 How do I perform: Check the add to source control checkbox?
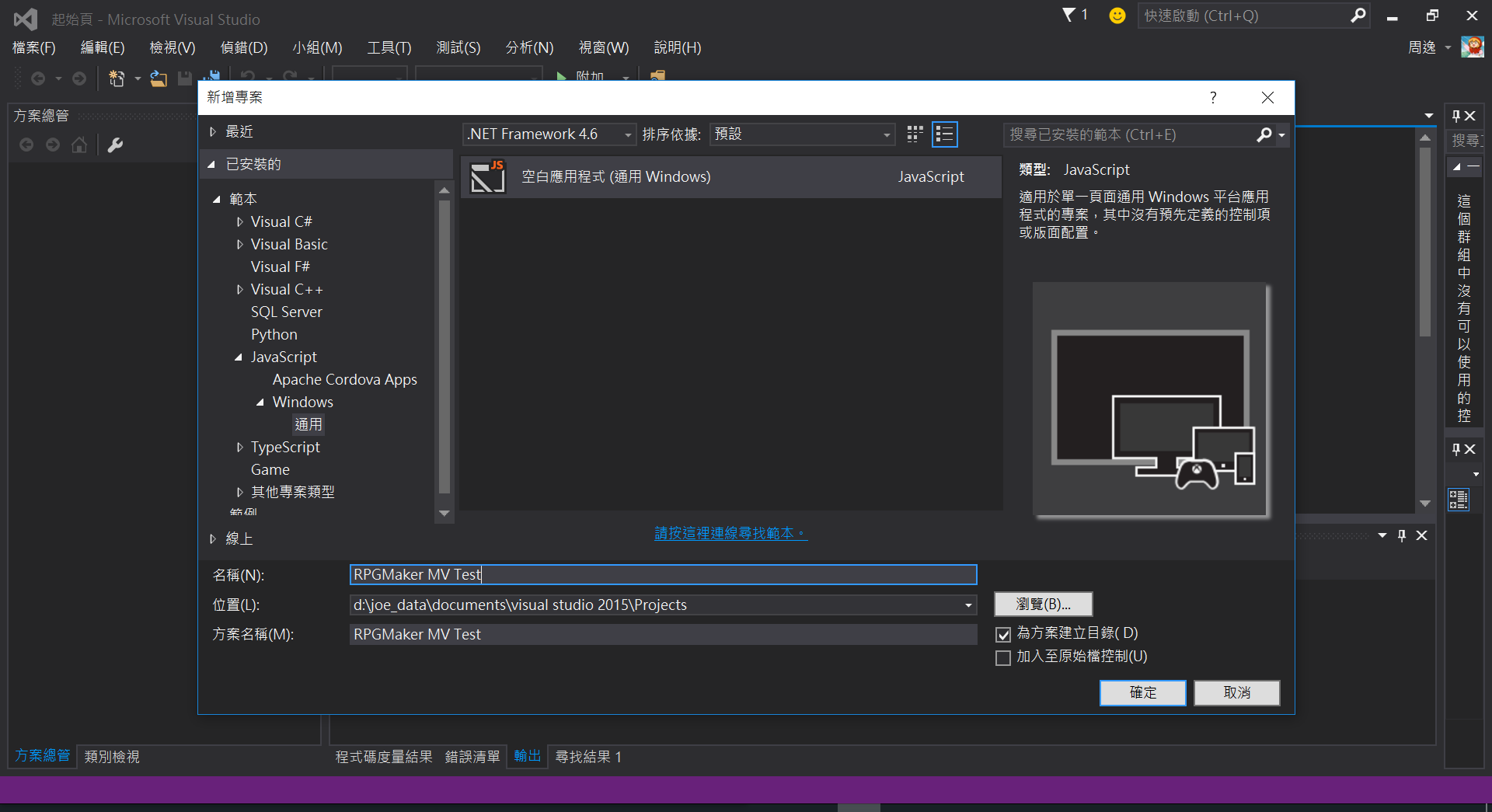[1003, 657]
